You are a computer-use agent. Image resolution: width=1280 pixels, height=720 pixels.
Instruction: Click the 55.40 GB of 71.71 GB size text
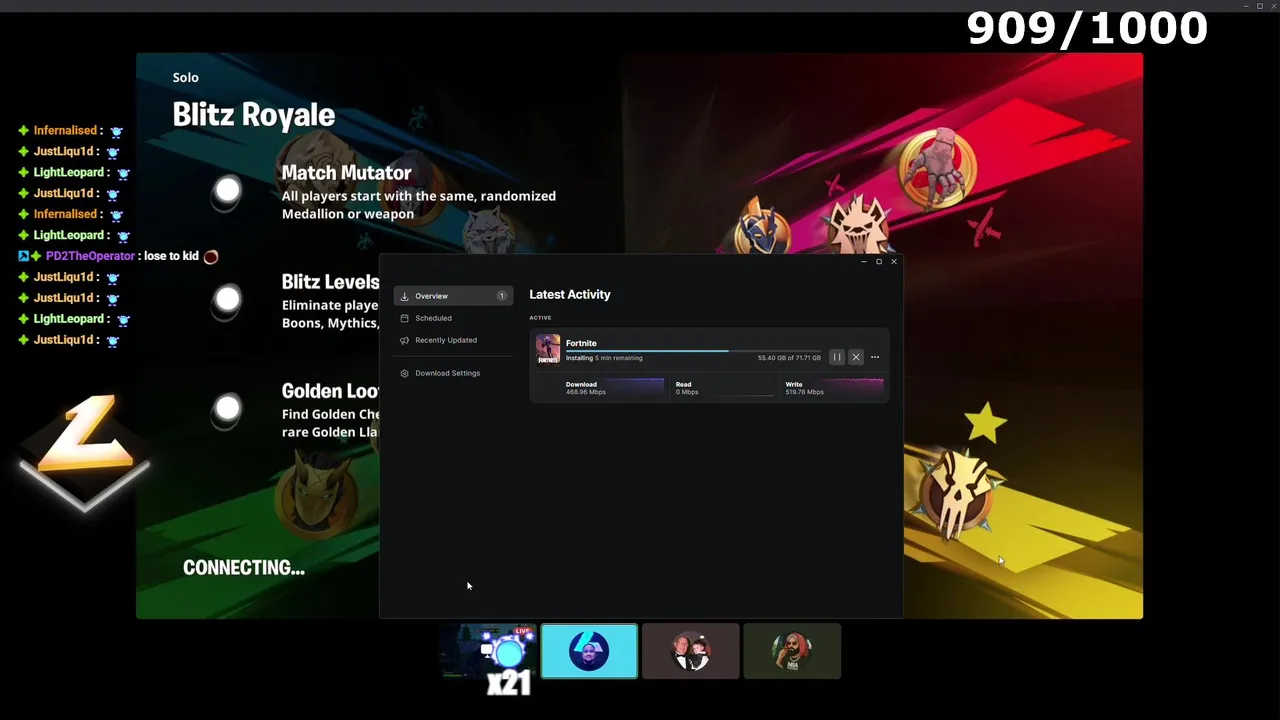(x=789, y=358)
